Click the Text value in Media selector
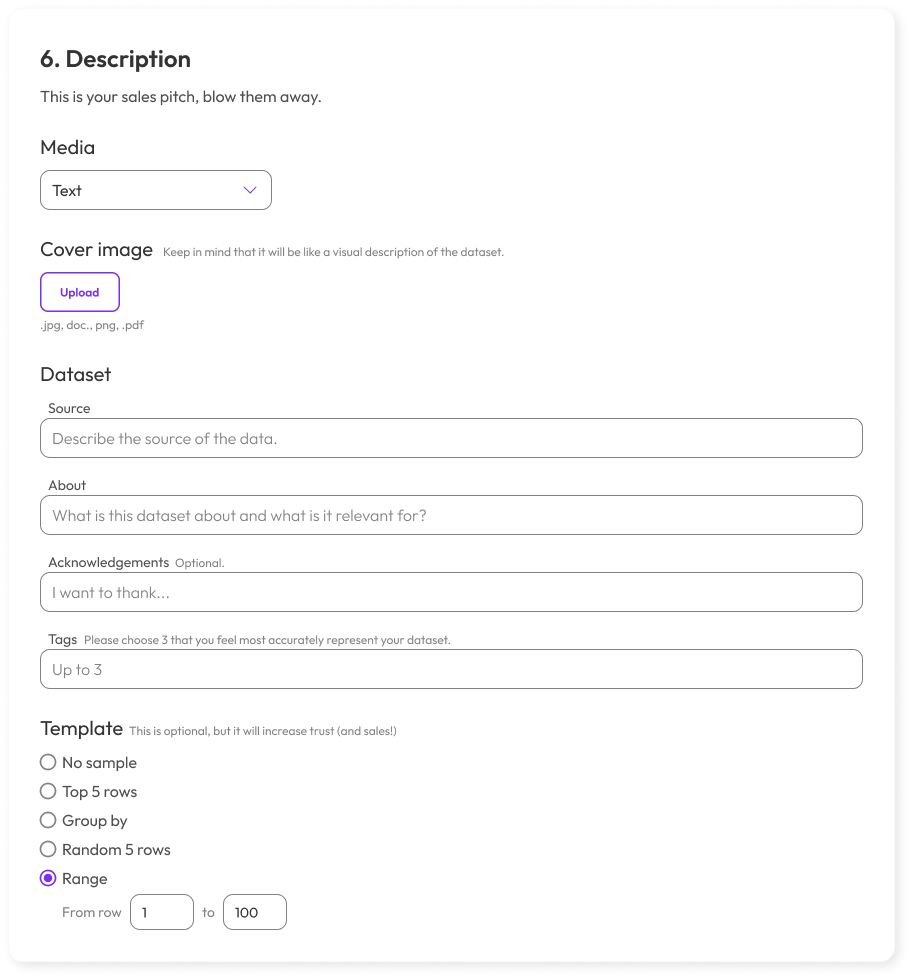Screen dimensions: 911x978 pos(68,190)
